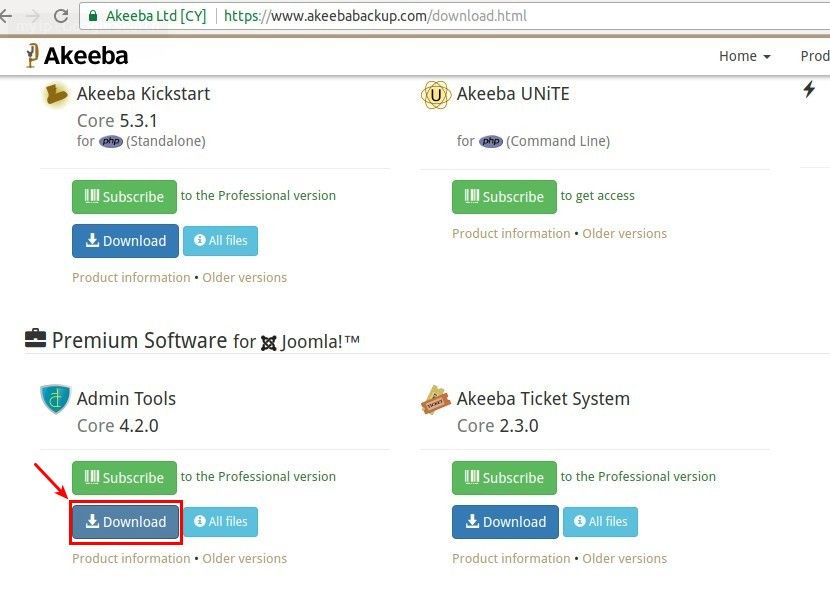830x605 pixels.
Task: Open the Home dropdown menu
Action: coord(744,56)
